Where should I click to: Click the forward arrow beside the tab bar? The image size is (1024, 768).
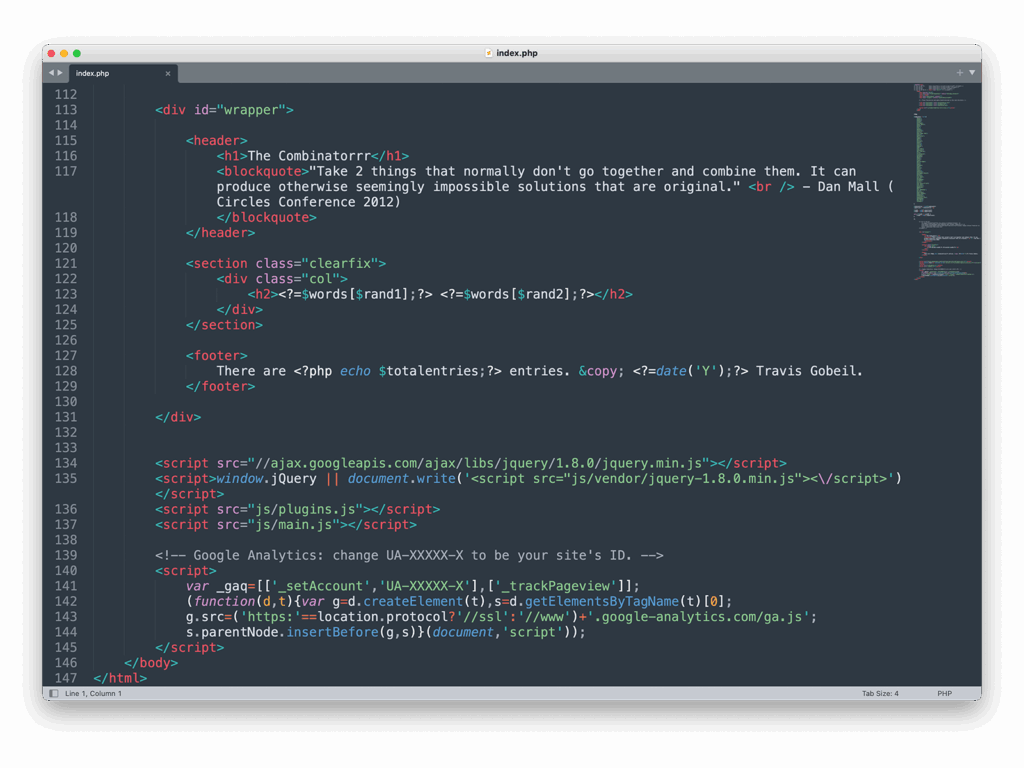point(60,73)
